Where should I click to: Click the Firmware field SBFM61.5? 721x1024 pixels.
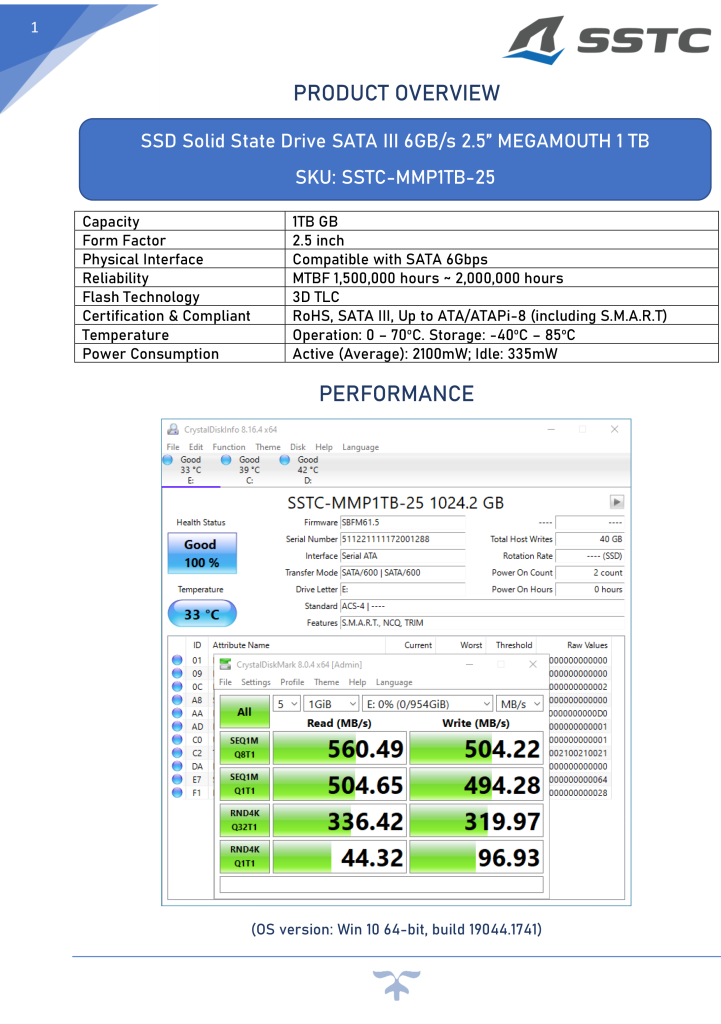(403, 522)
